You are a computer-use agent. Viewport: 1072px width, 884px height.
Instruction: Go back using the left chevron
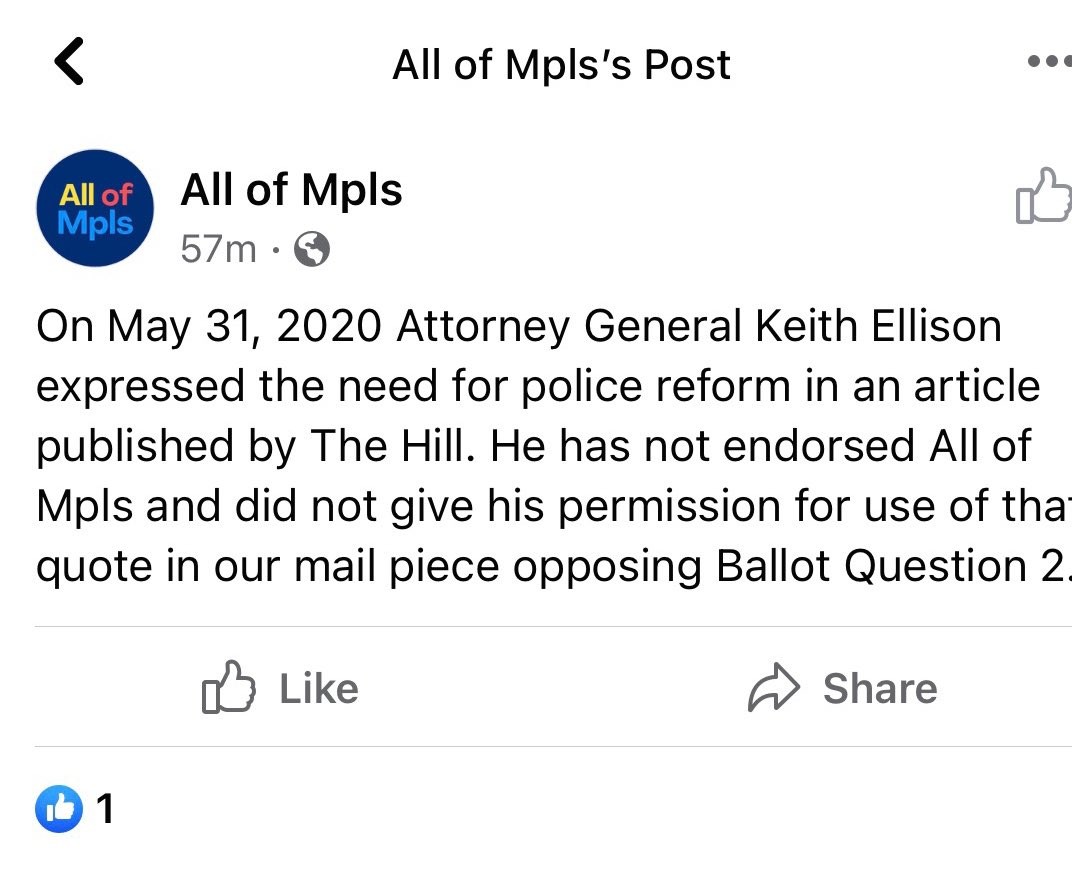[69, 62]
